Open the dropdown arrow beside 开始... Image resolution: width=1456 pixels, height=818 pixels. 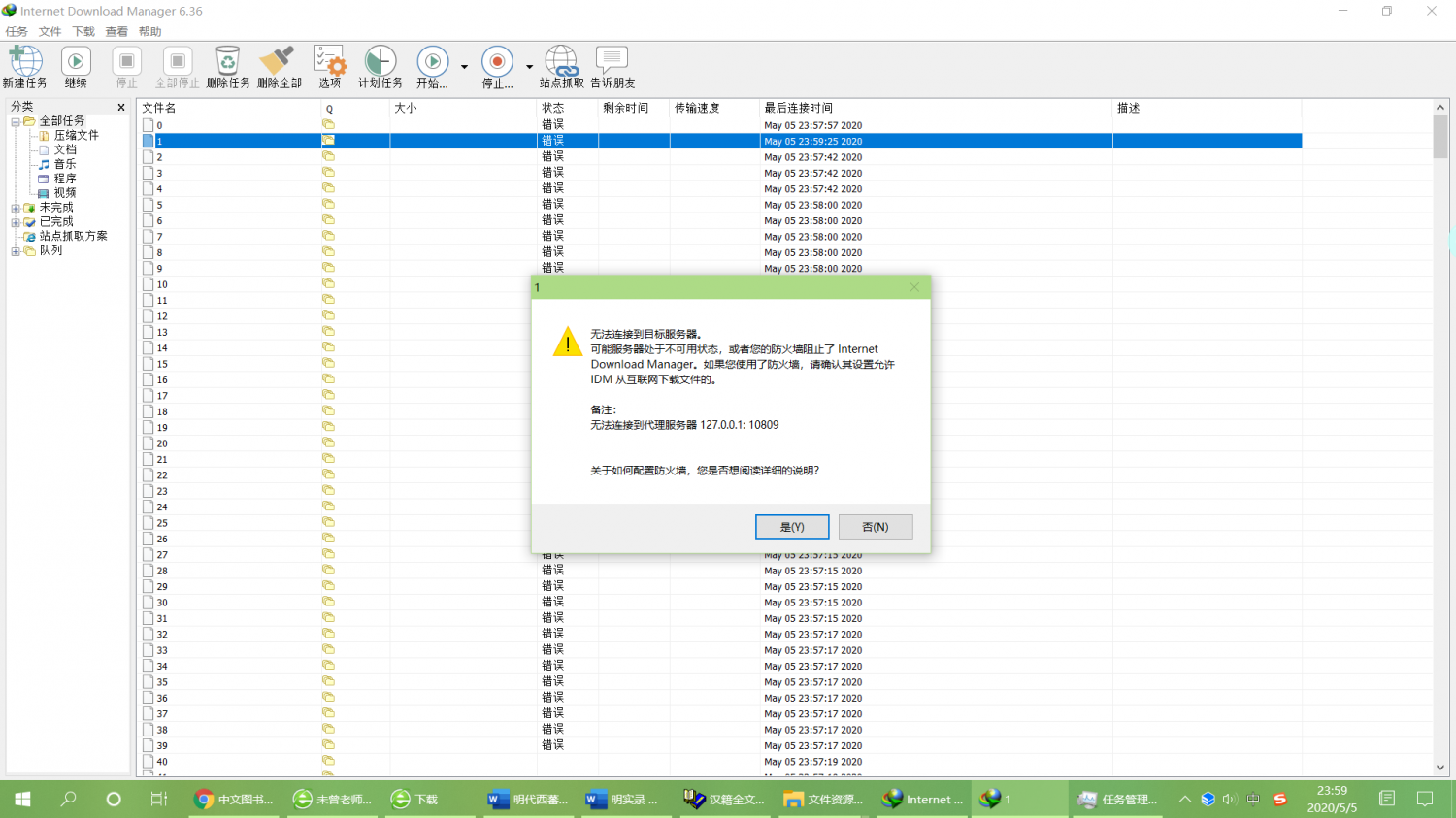pos(464,67)
